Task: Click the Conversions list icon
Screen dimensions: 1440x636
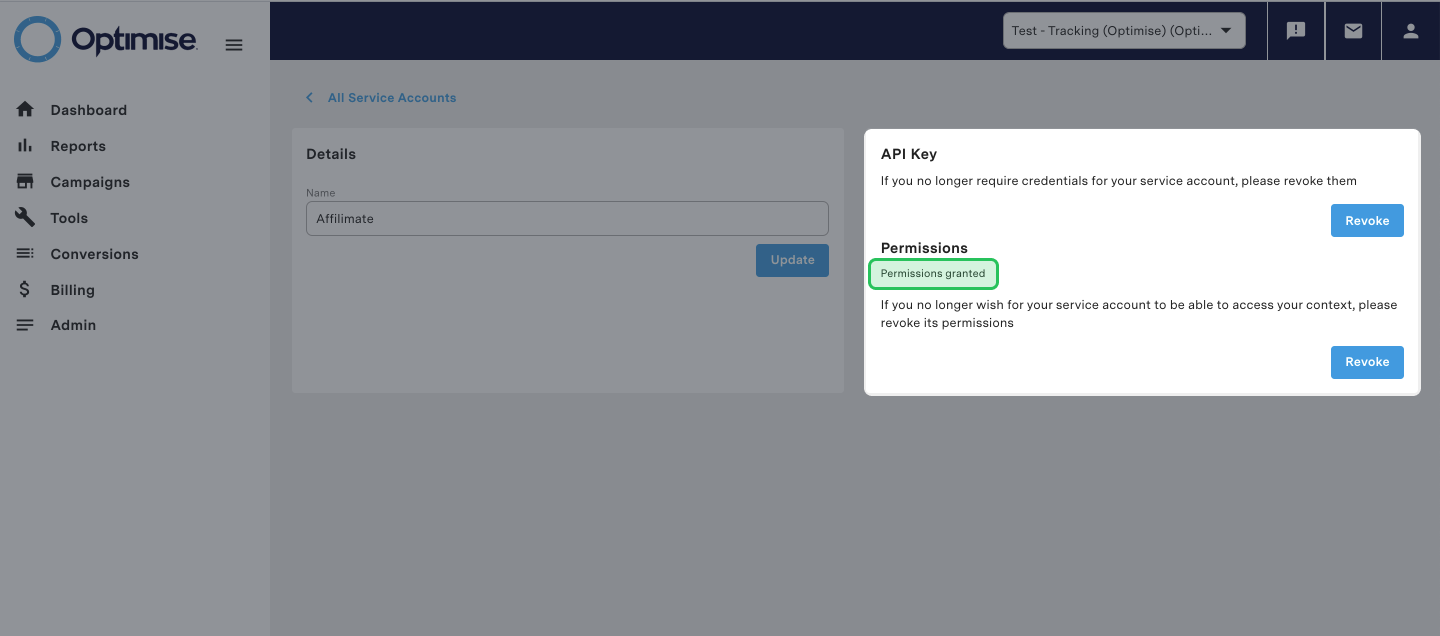Action: [x=25, y=253]
